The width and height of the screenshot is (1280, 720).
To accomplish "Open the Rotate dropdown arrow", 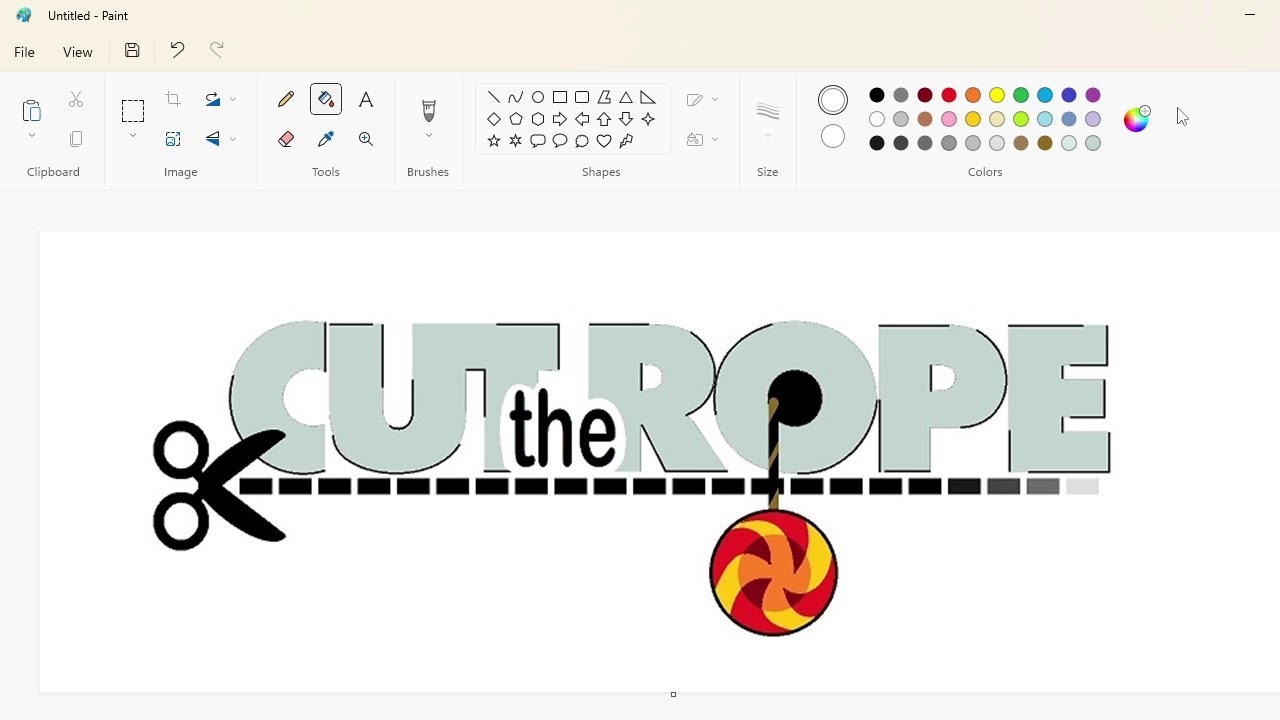I will (233, 99).
